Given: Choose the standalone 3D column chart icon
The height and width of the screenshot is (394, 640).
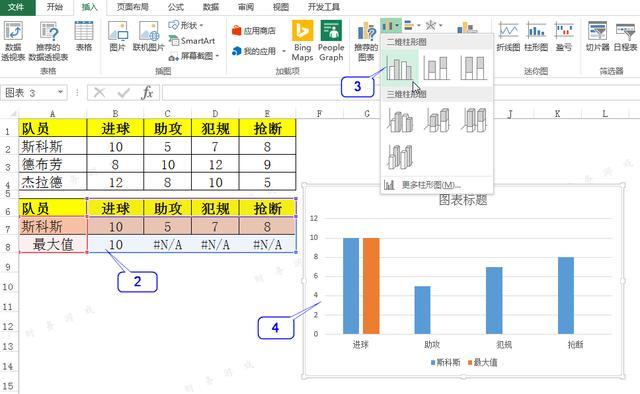Looking at the screenshot, I should 400,156.
